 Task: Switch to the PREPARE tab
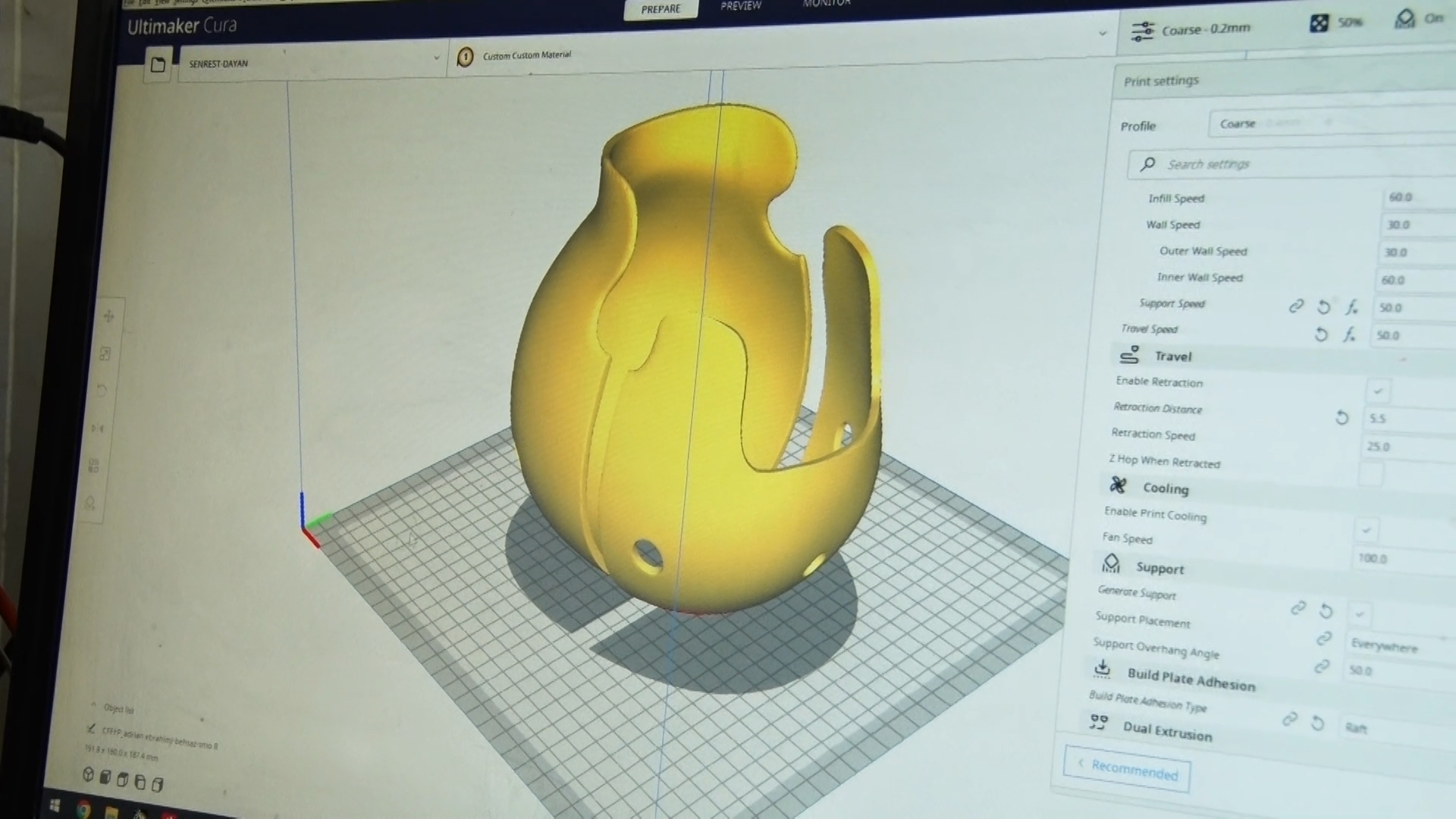coord(661,9)
